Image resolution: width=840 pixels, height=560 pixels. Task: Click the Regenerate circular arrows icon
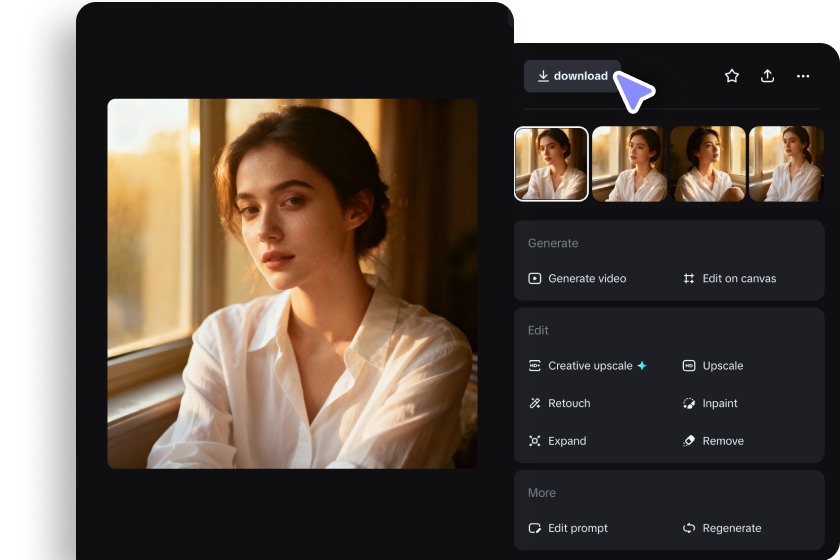689,528
